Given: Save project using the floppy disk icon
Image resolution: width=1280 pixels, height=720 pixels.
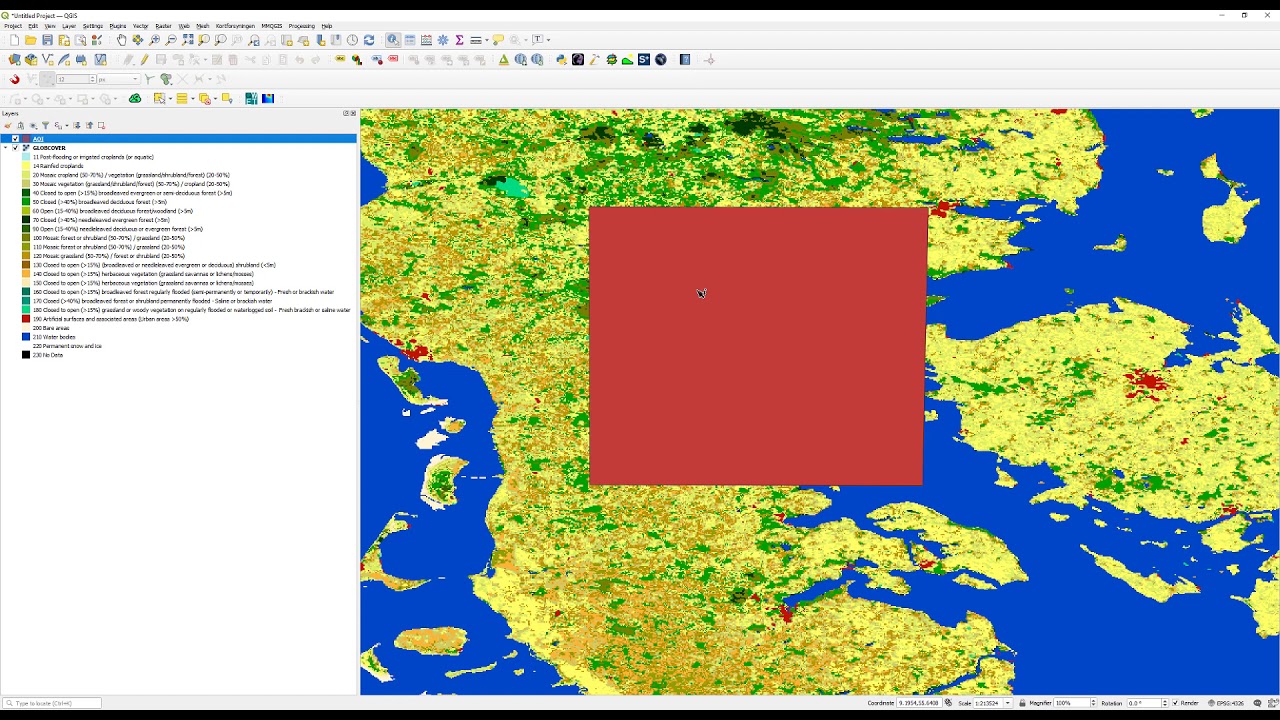Looking at the screenshot, I should tap(47, 40).
